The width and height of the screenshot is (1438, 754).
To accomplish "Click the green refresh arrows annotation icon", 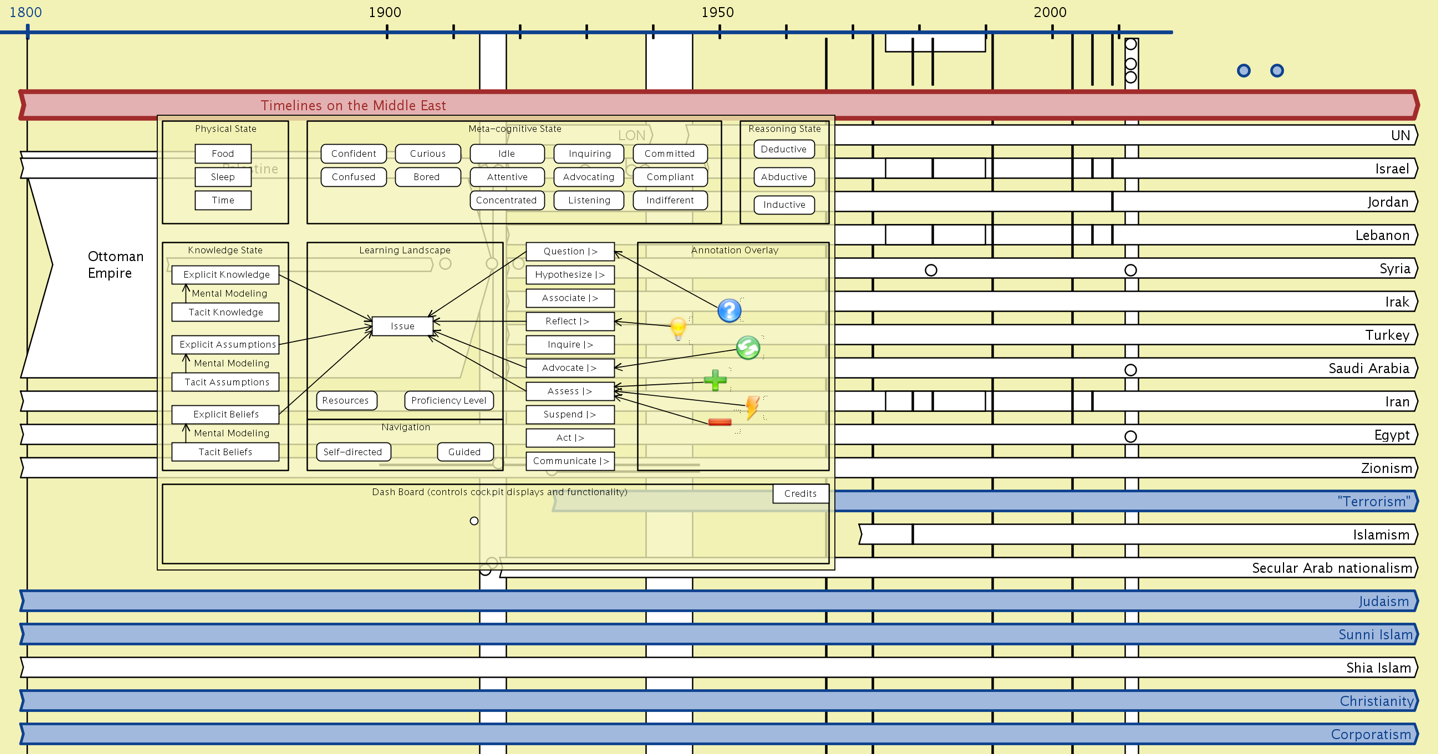I will coord(748,347).
